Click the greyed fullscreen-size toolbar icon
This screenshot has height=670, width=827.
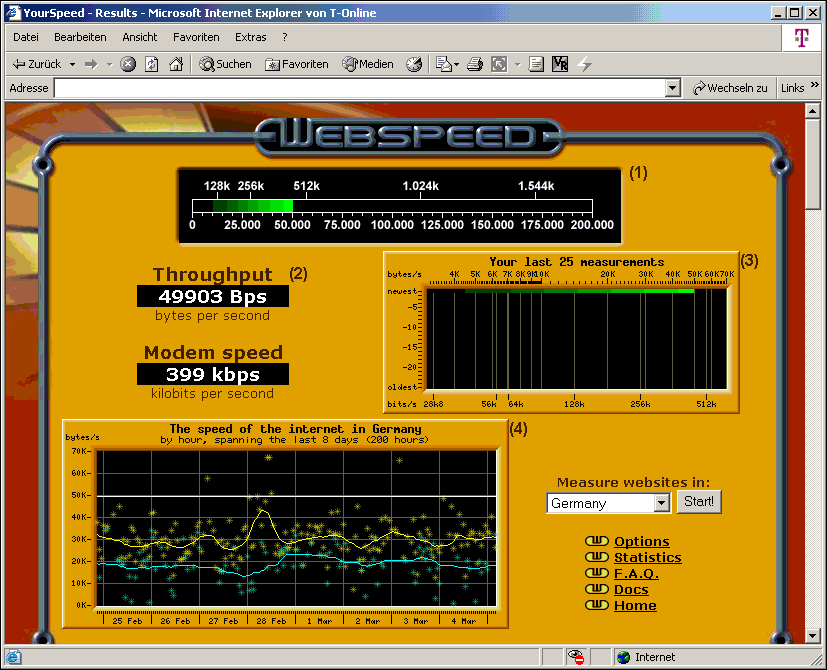click(499, 64)
